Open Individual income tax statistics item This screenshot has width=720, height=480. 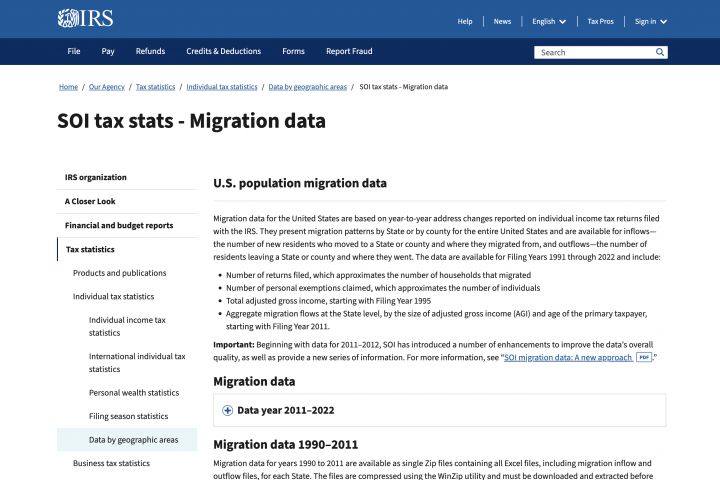click(x=127, y=326)
